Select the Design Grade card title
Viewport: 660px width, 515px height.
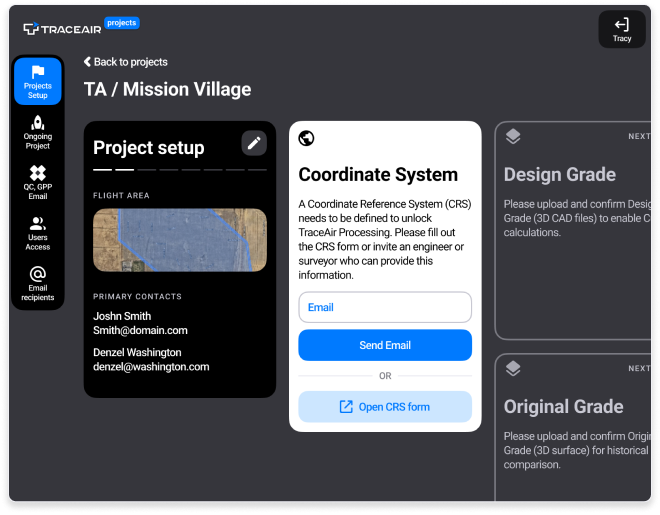[560, 174]
